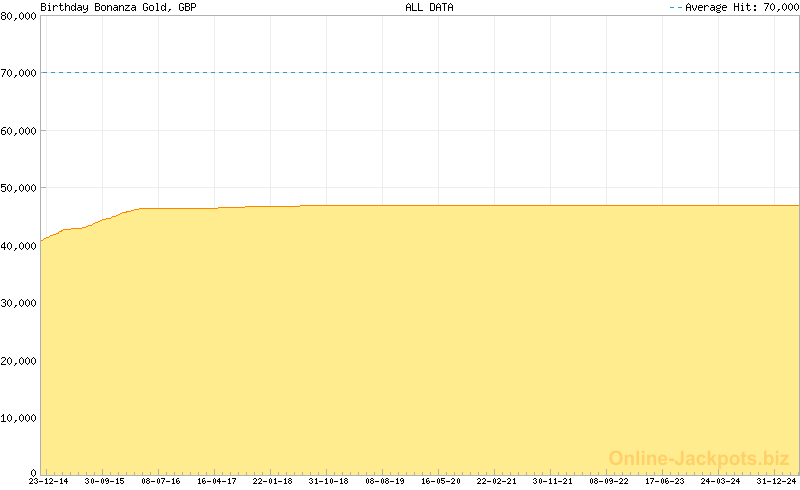This screenshot has height=490, width=800.
Task: Click the 16-05-20 x-axis date
Action: [441, 481]
